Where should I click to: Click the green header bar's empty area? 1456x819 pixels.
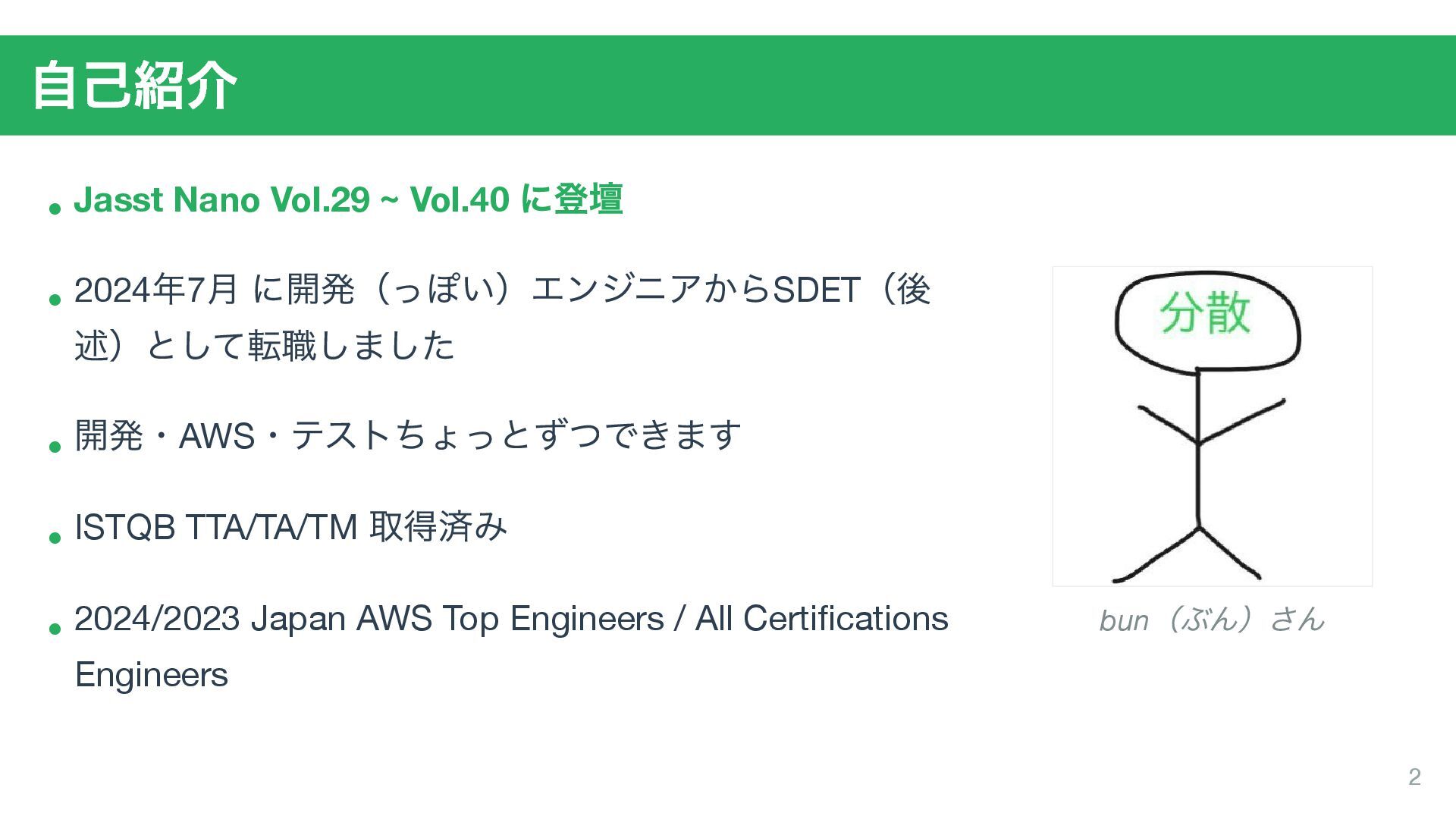(x=834, y=85)
